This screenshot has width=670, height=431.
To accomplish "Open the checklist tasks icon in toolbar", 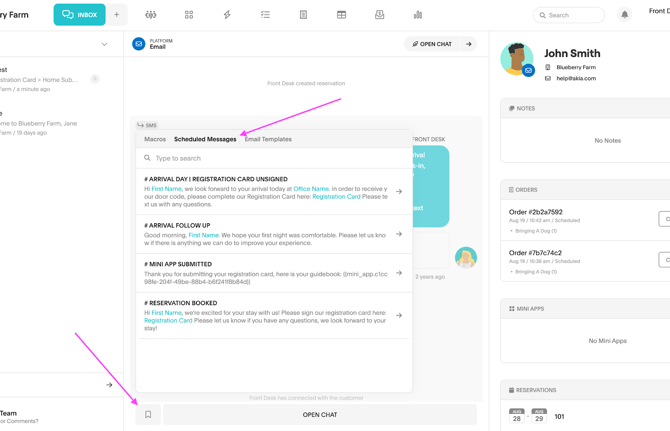I will click(265, 15).
